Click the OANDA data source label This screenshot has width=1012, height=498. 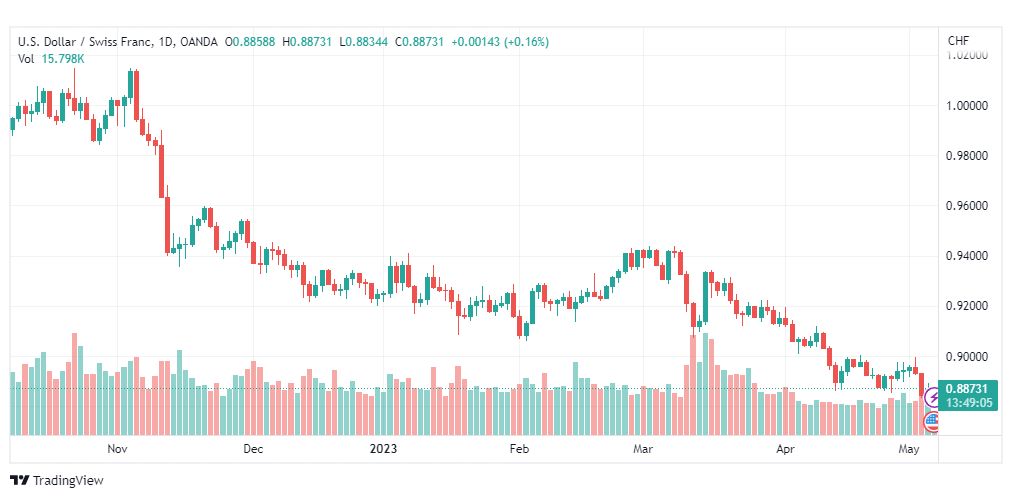(x=197, y=42)
